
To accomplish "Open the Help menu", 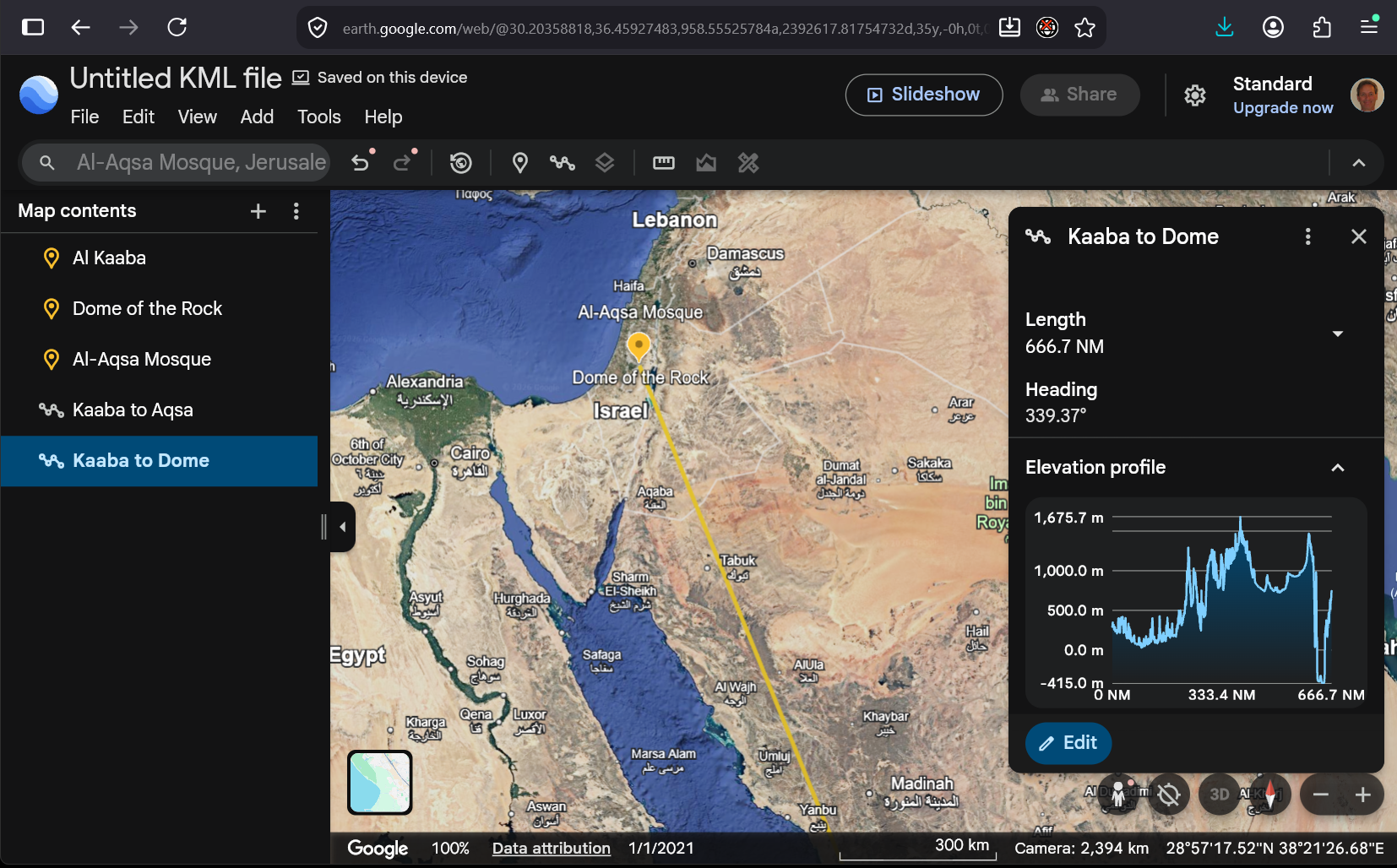I will click(383, 117).
